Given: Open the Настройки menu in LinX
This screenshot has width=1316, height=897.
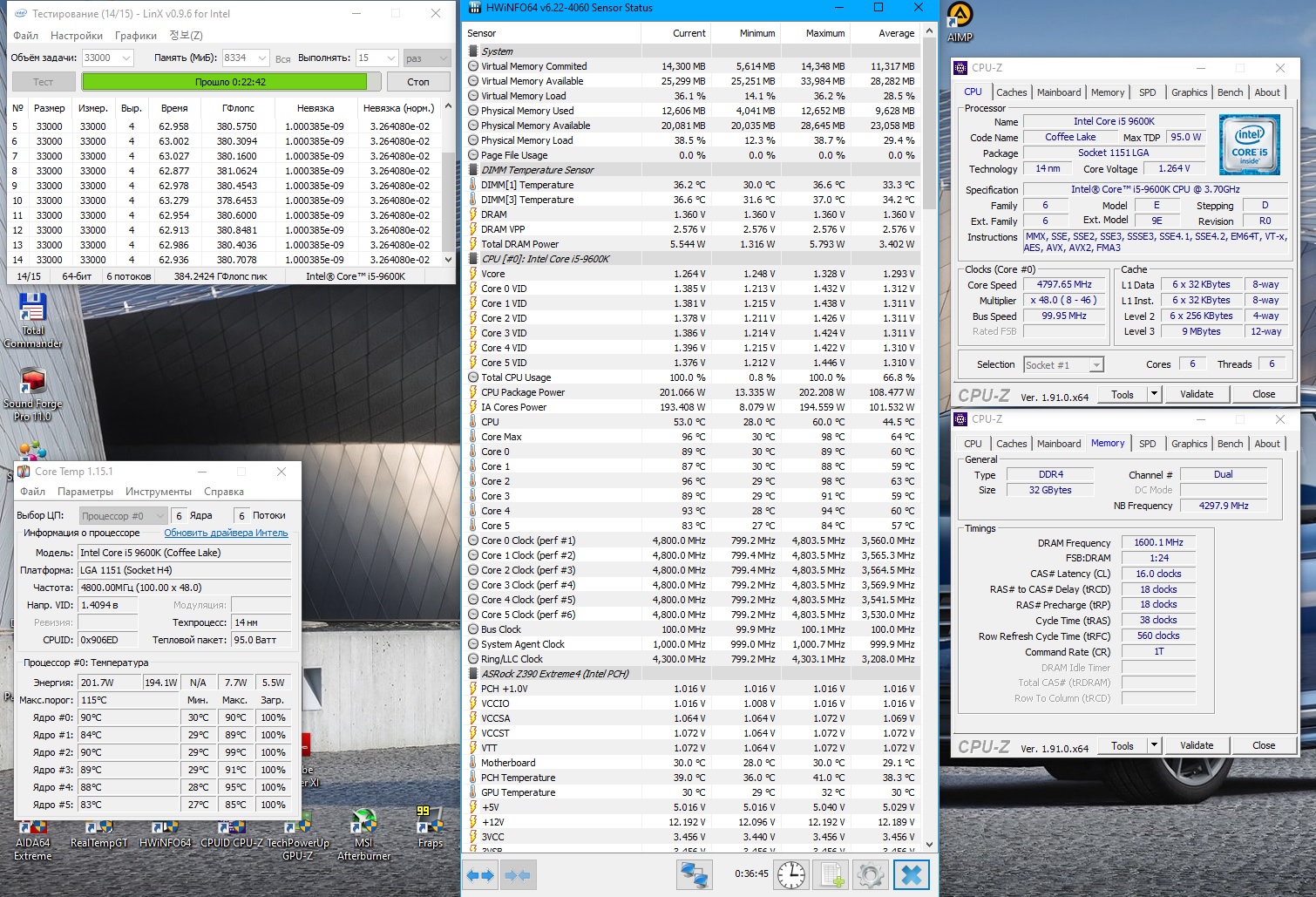Looking at the screenshot, I should tap(77, 36).
